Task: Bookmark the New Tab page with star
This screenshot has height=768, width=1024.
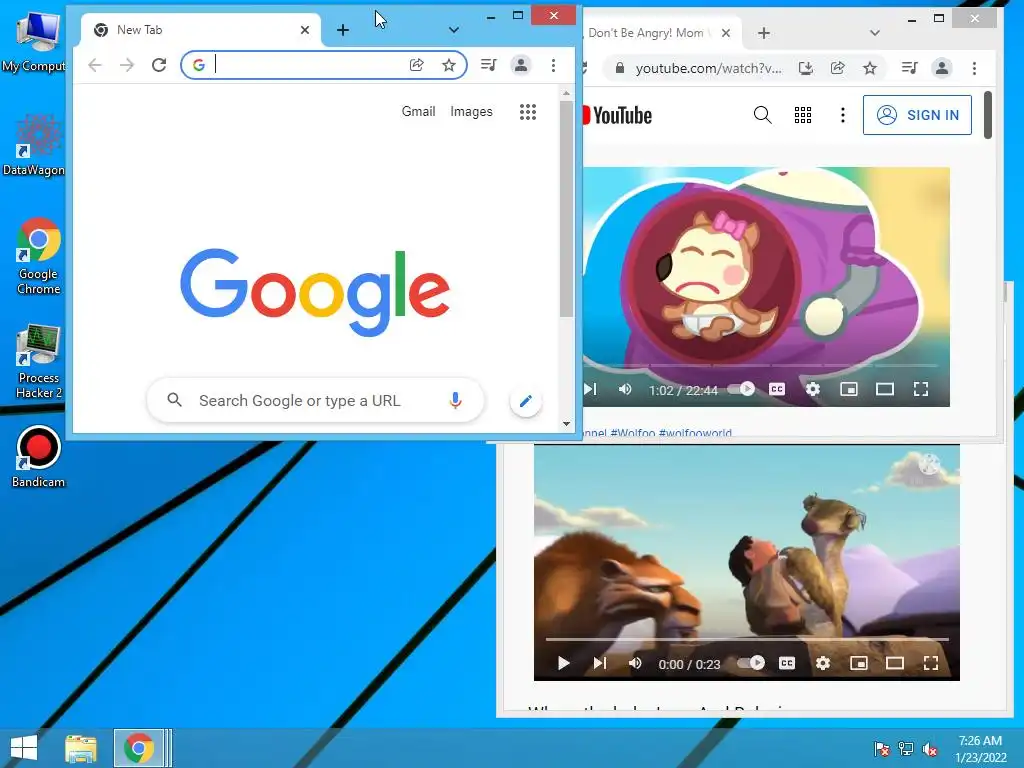Action: point(449,65)
